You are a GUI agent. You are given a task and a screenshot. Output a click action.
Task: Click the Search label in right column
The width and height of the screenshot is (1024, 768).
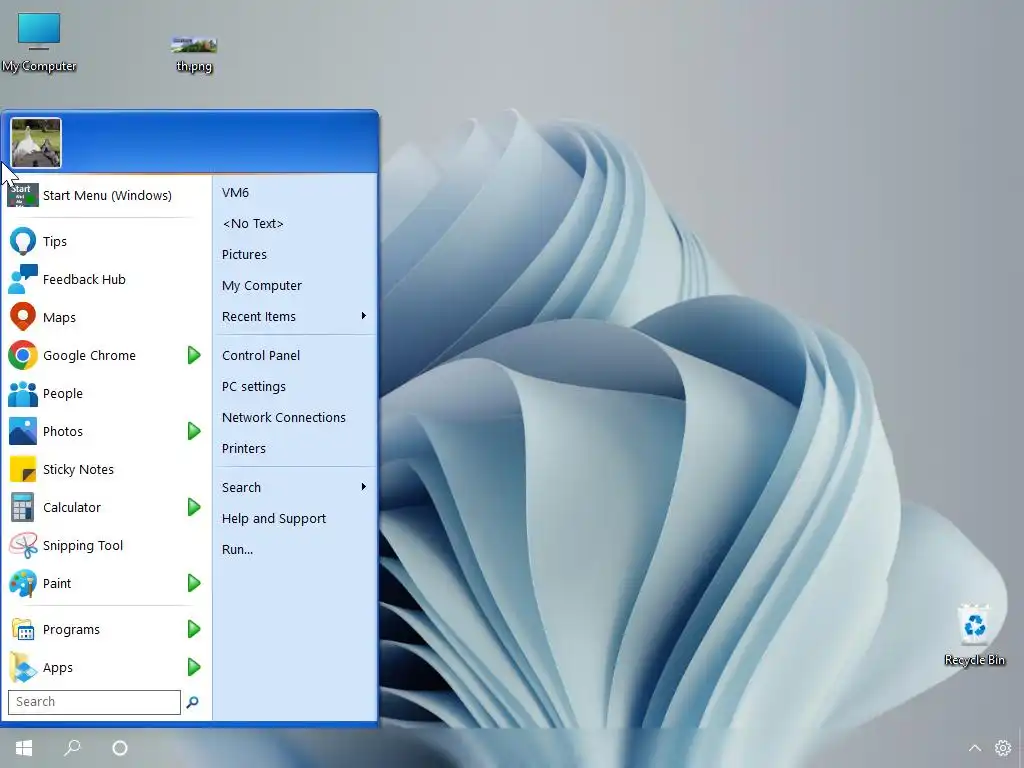241,488
